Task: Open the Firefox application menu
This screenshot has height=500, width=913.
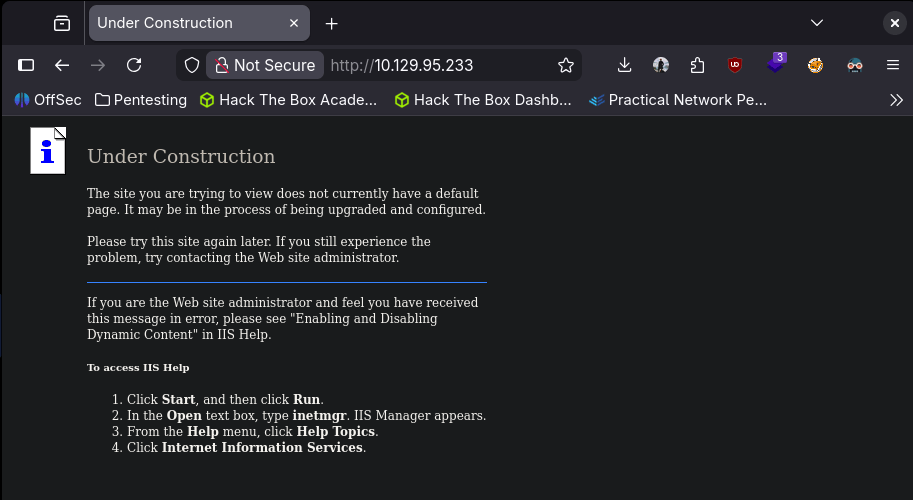Action: point(893,65)
